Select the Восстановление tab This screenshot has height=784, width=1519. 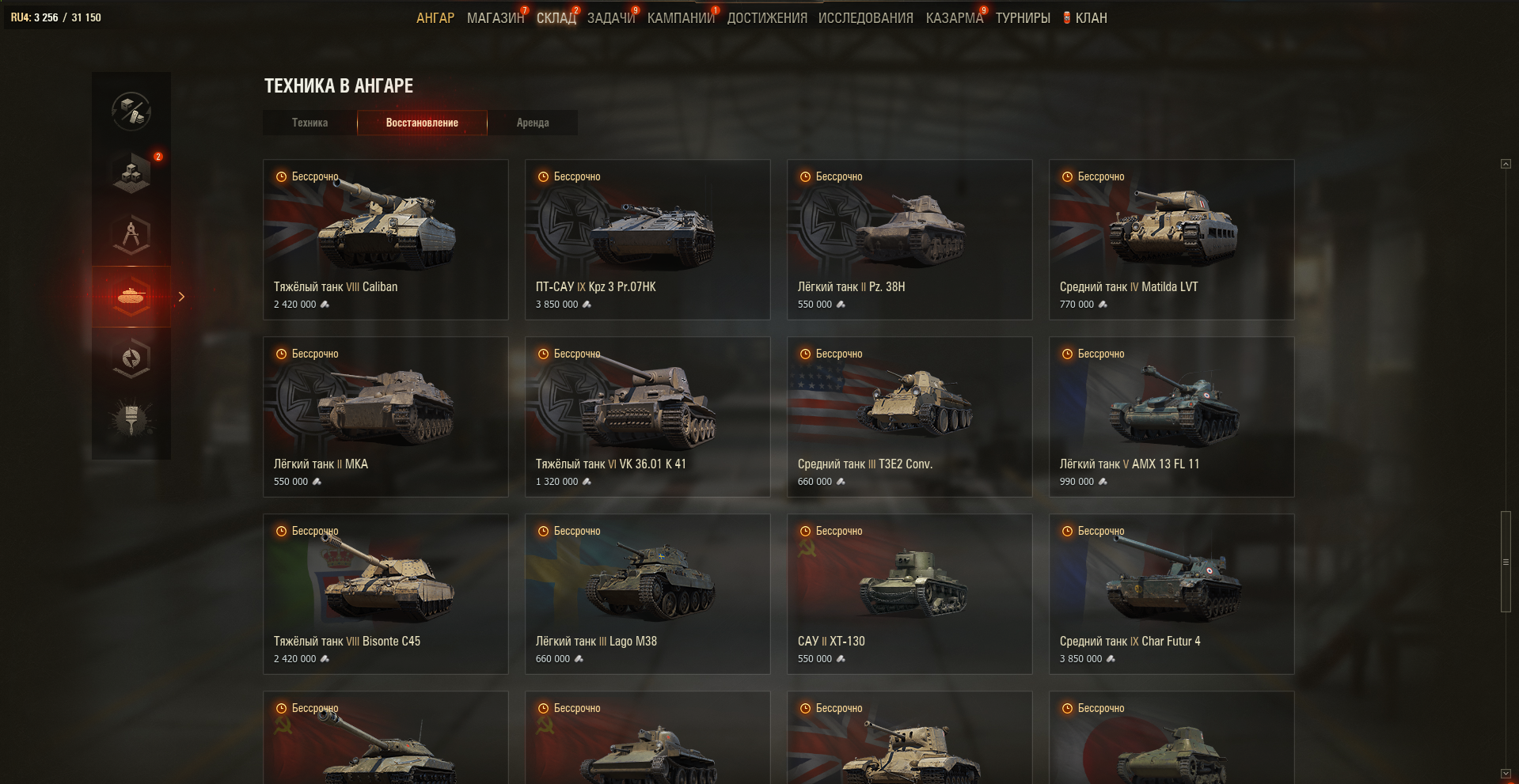422,123
